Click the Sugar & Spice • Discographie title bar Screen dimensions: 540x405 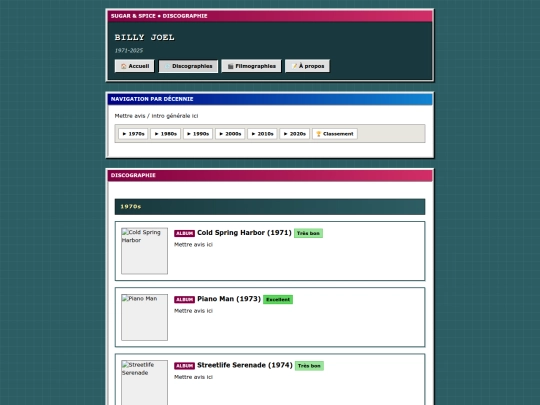[x=270, y=16]
